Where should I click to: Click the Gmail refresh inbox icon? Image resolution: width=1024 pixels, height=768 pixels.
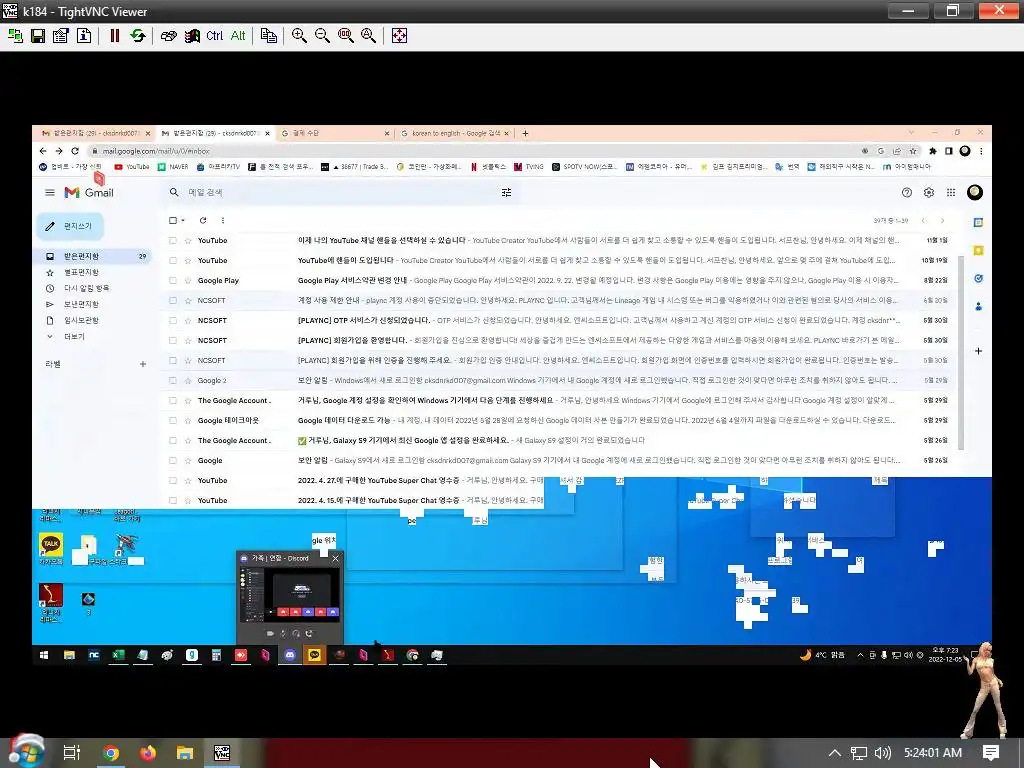point(203,221)
